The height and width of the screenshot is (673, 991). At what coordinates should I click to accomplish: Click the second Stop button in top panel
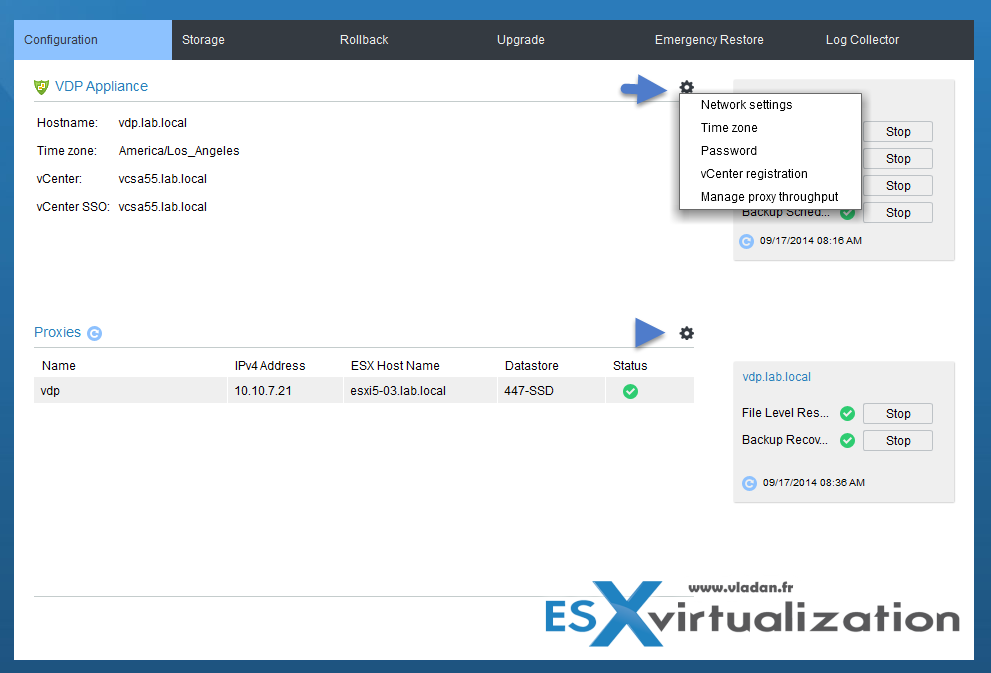(x=897, y=159)
